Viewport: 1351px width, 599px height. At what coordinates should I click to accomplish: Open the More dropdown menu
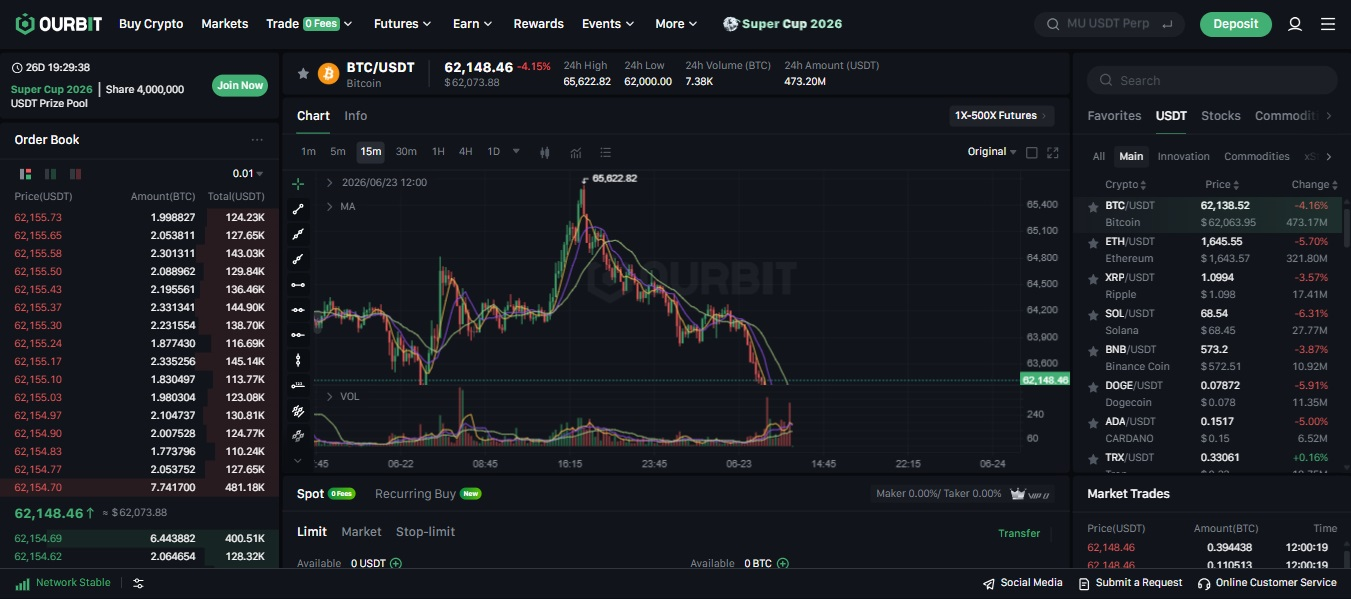click(676, 24)
